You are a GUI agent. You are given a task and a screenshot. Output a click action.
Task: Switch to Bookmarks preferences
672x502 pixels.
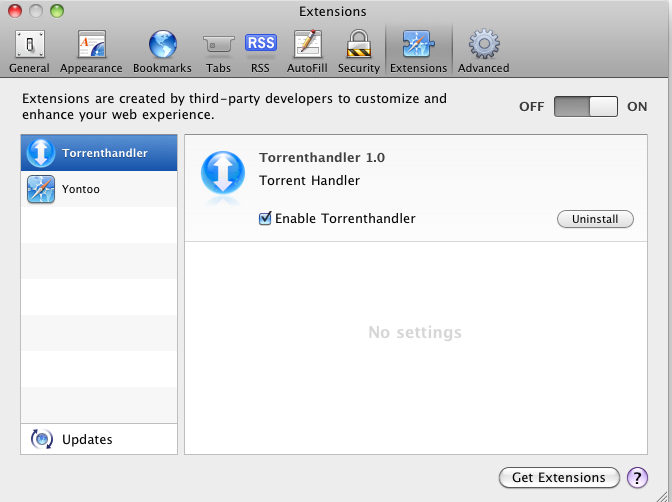(162, 51)
